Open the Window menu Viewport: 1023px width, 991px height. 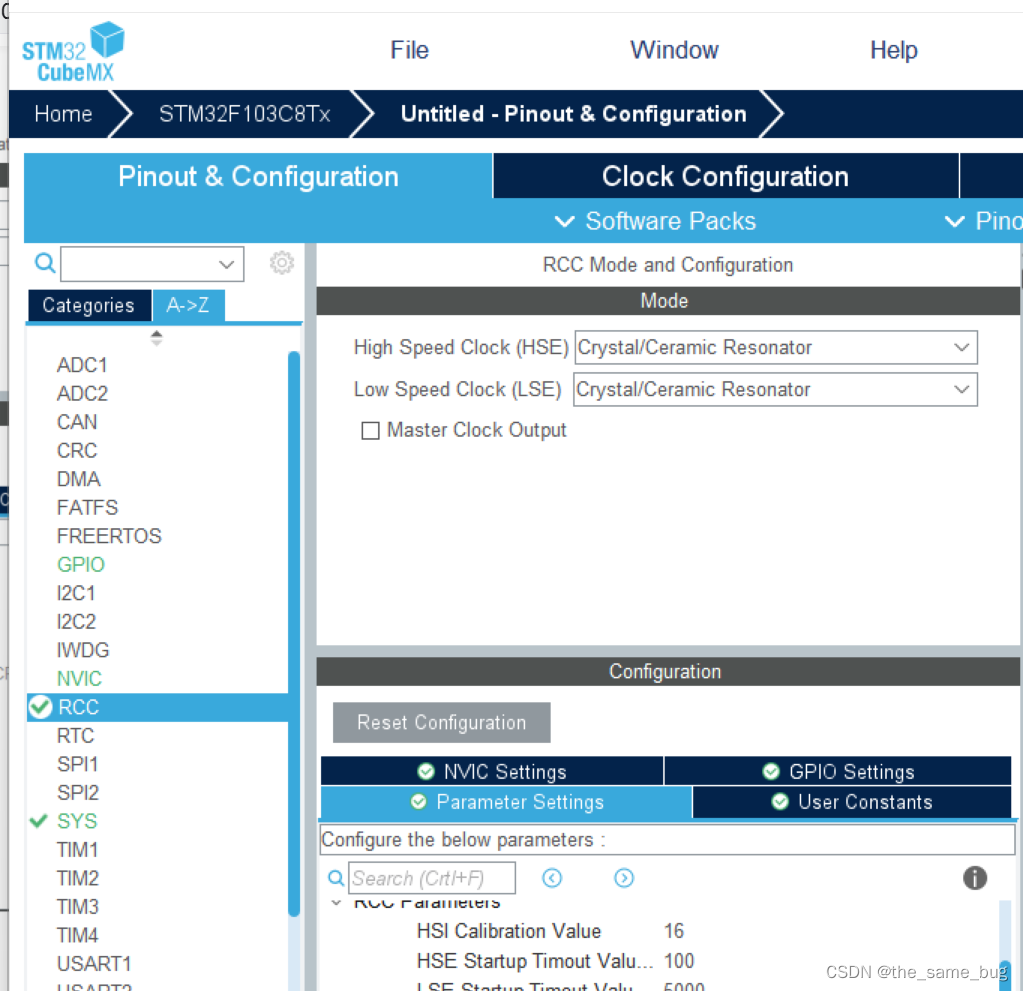pyautogui.click(x=674, y=50)
